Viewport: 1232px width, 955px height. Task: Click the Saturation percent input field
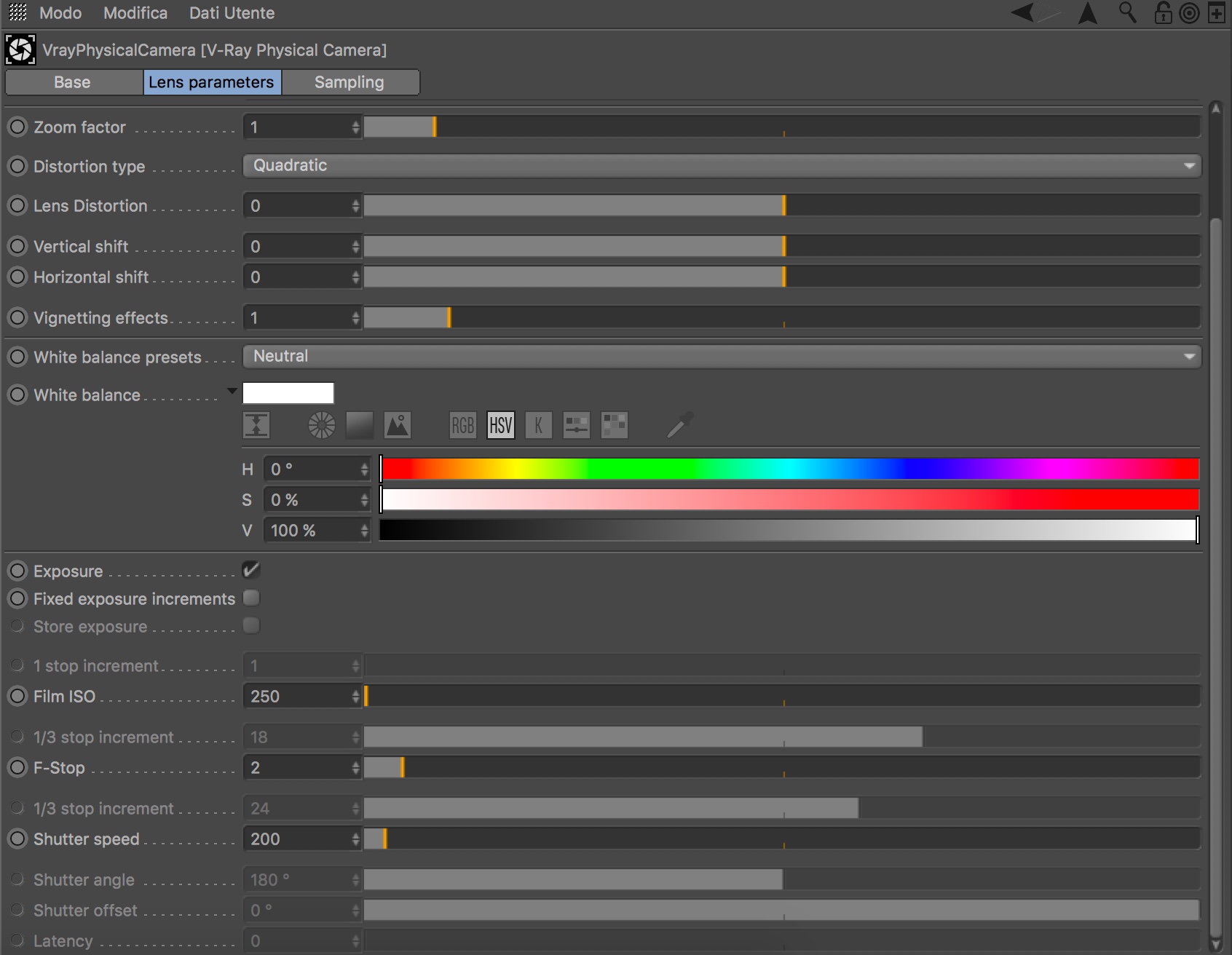coord(317,500)
